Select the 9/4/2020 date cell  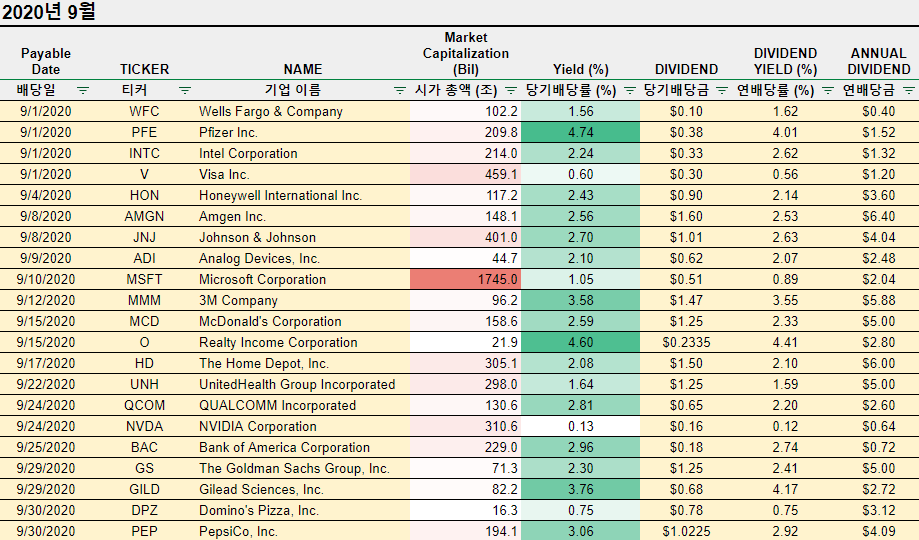[46, 195]
